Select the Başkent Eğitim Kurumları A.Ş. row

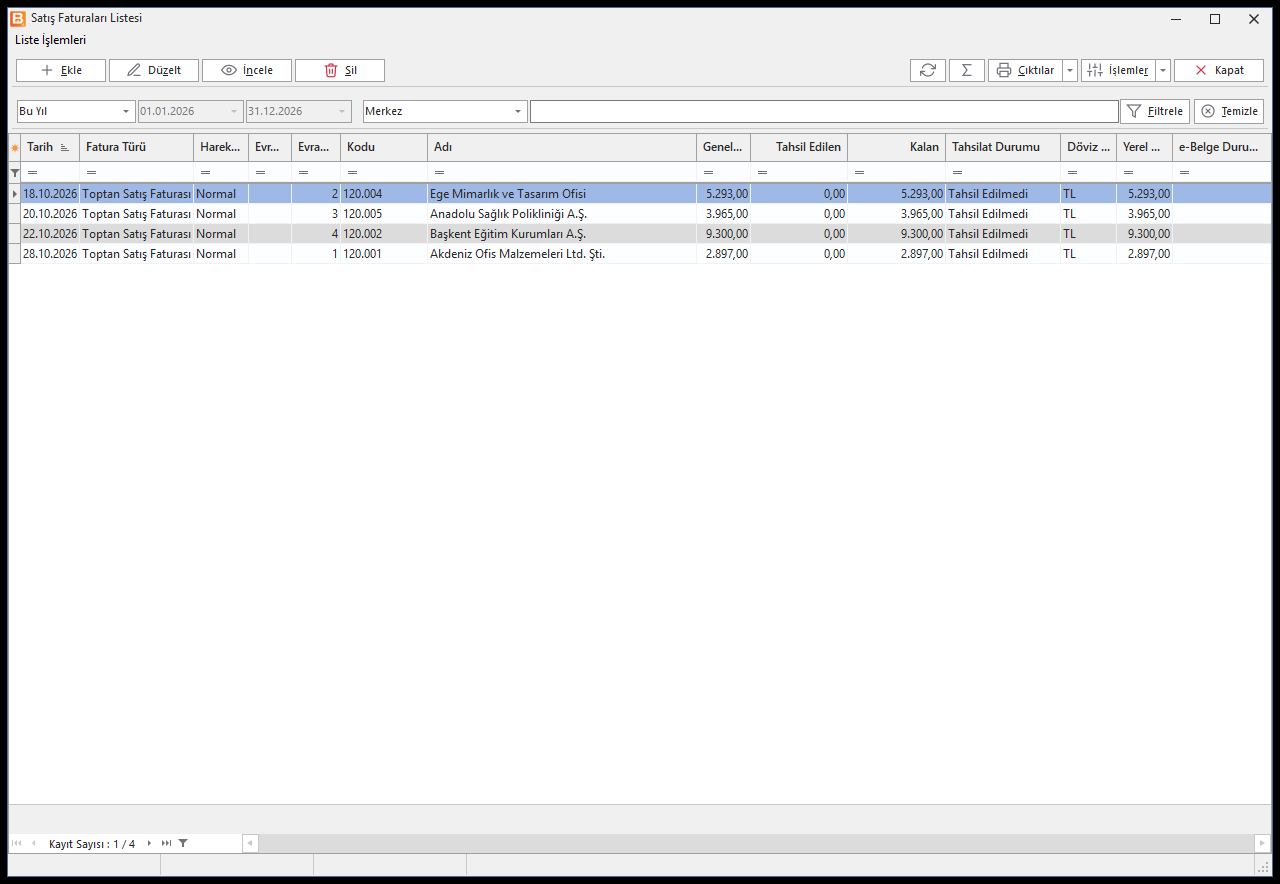coord(640,234)
